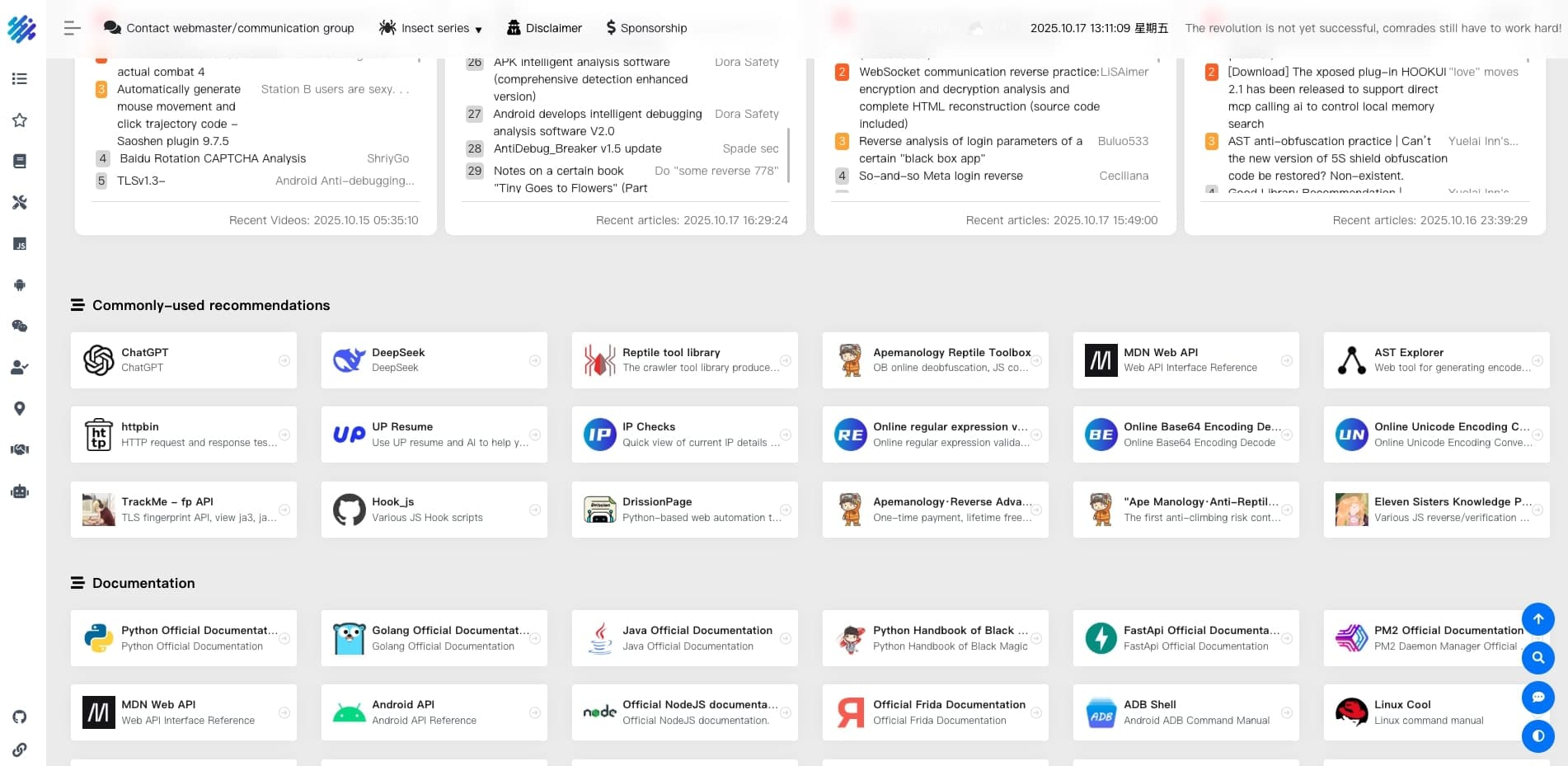Open Baidu Rotation CAPTCHA Analysis article
1568x766 pixels.
click(213, 158)
